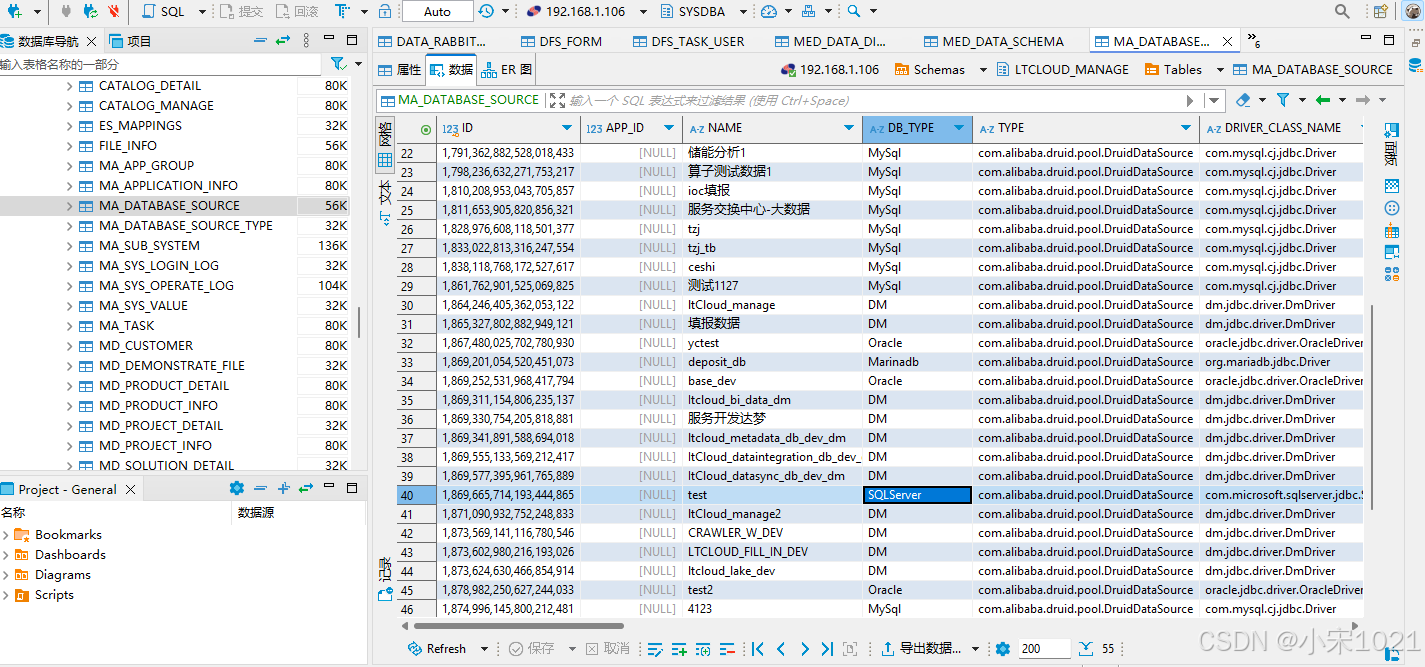Click the blue custom filter funnel icon

pyautogui.click(x=1283, y=100)
